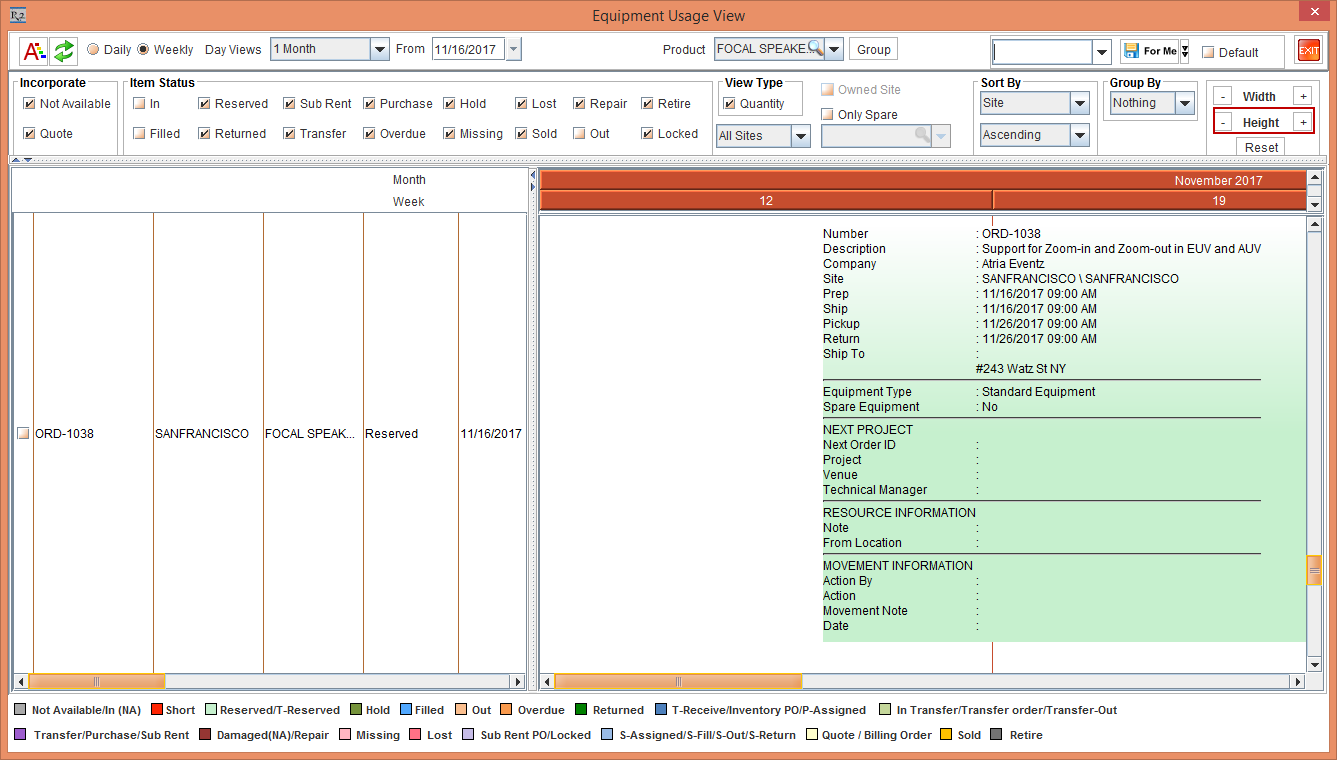Click the Group button
This screenshot has width=1337, height=760.
pyautogui.click(x=873, y=49)
